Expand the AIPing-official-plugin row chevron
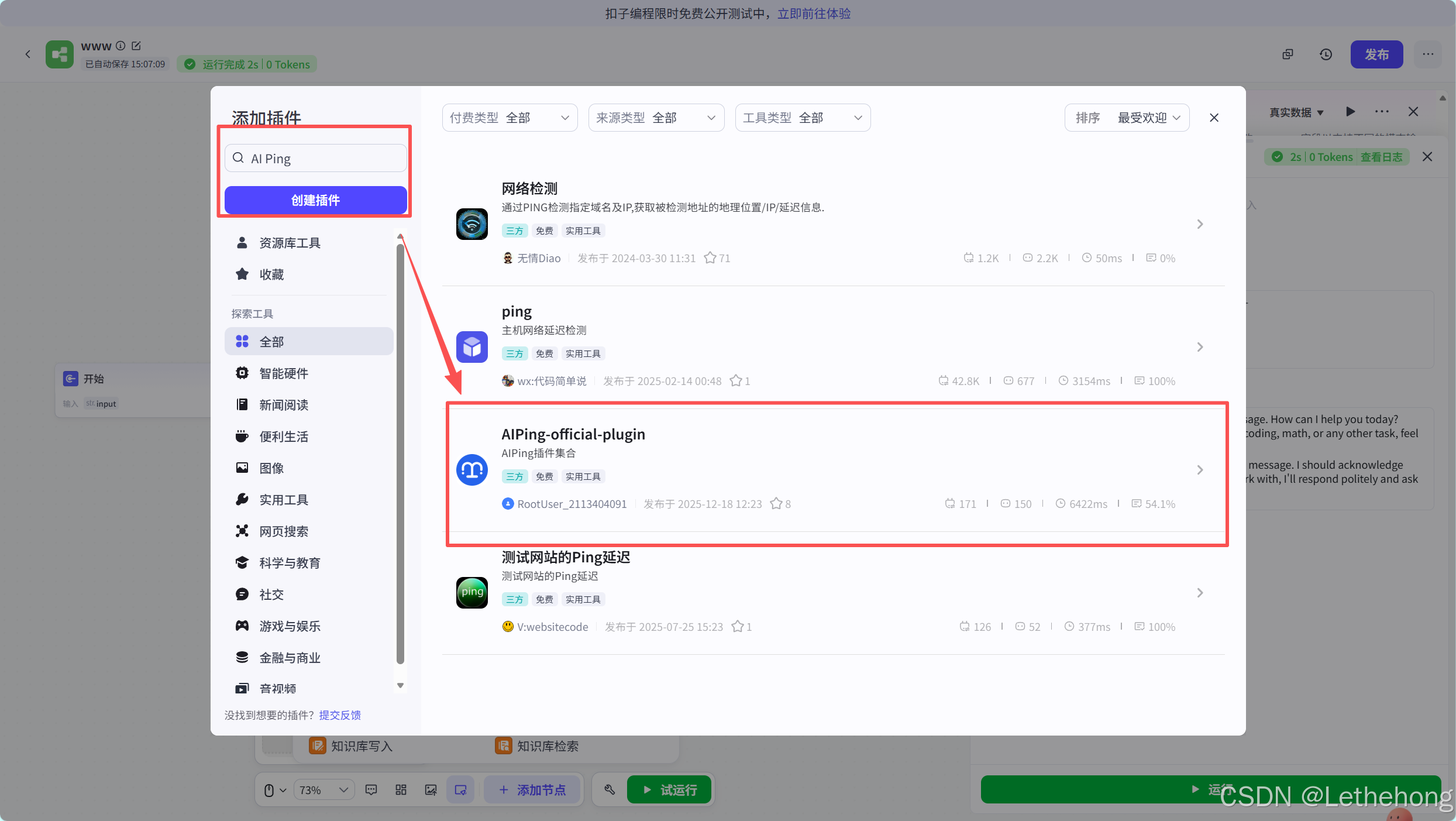Viewport: 1456px width, 821px height. coord(1200,469)
